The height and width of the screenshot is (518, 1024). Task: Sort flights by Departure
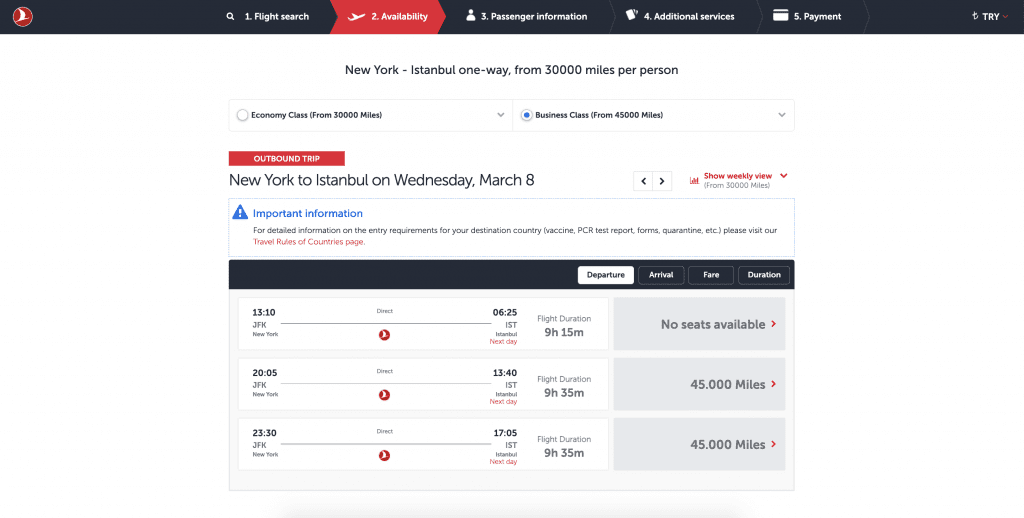pos(605,275)
